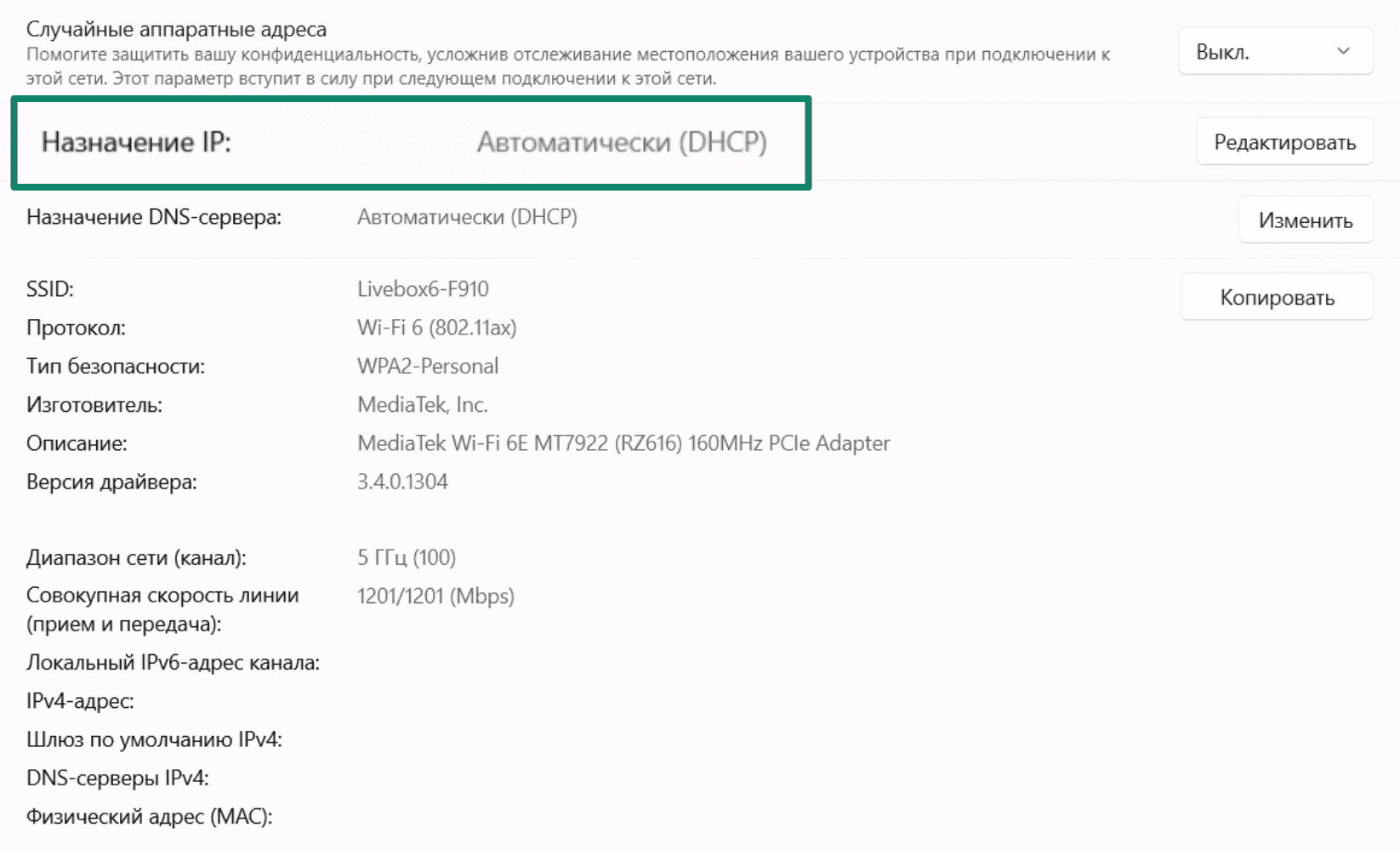Select the DNS assignment value Автоматически (DHCP)

(466, 217)
